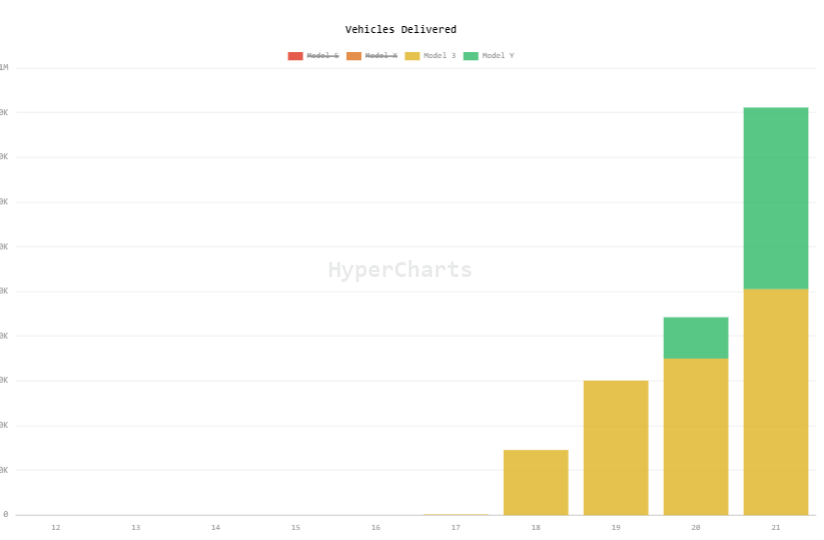Click the tall green Model Y segment for 21
The width and height of the screenshot is (824, 540).
[x=776, y=198]
